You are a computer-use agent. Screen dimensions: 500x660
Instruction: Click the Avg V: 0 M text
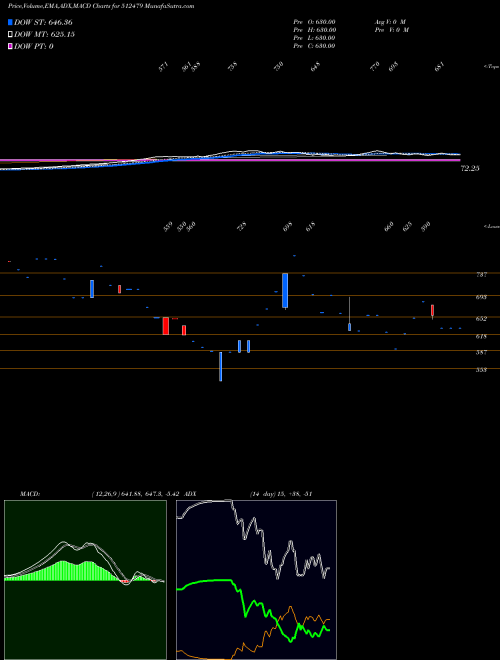(x=390, y=22)
